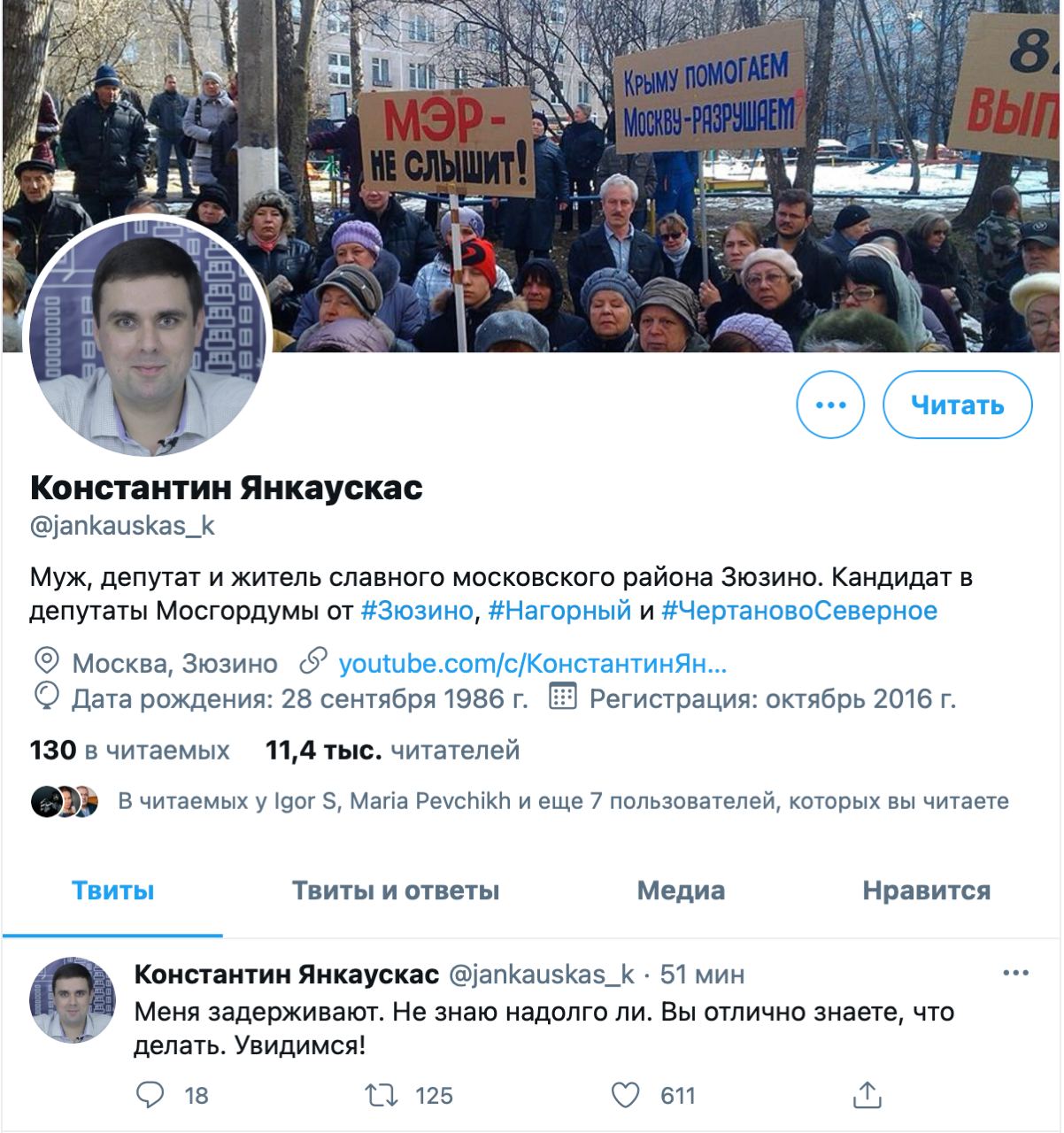Image resolution: width=1064 pixels, height=1133 pixels.
Task: Like the tweet with 611 likes
Action: point(626,1095)
